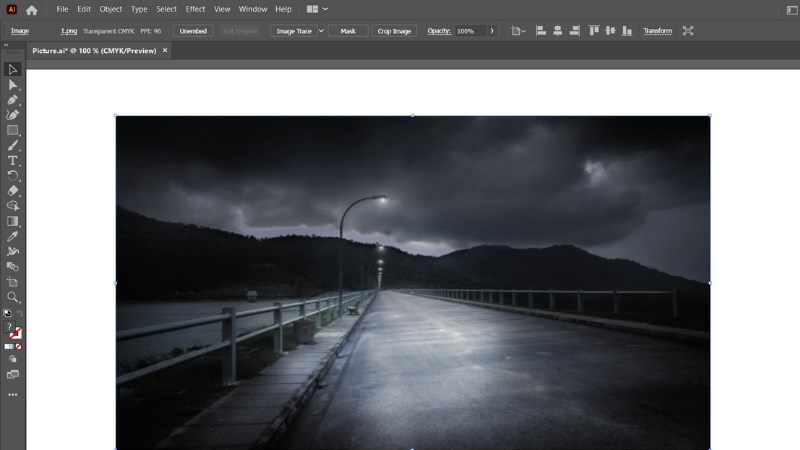Click the Crop Image button
Screen dimensions: 800x450
coord(395,31)
